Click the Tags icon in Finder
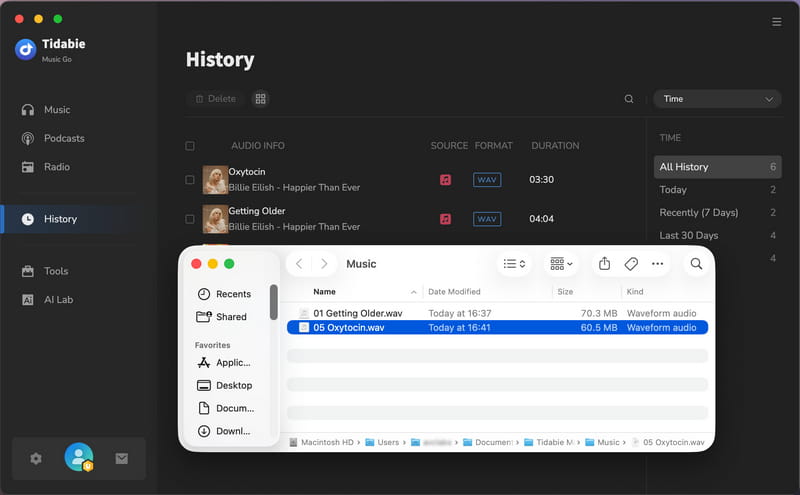Screen dimensions: 800x495 (631, 264)
